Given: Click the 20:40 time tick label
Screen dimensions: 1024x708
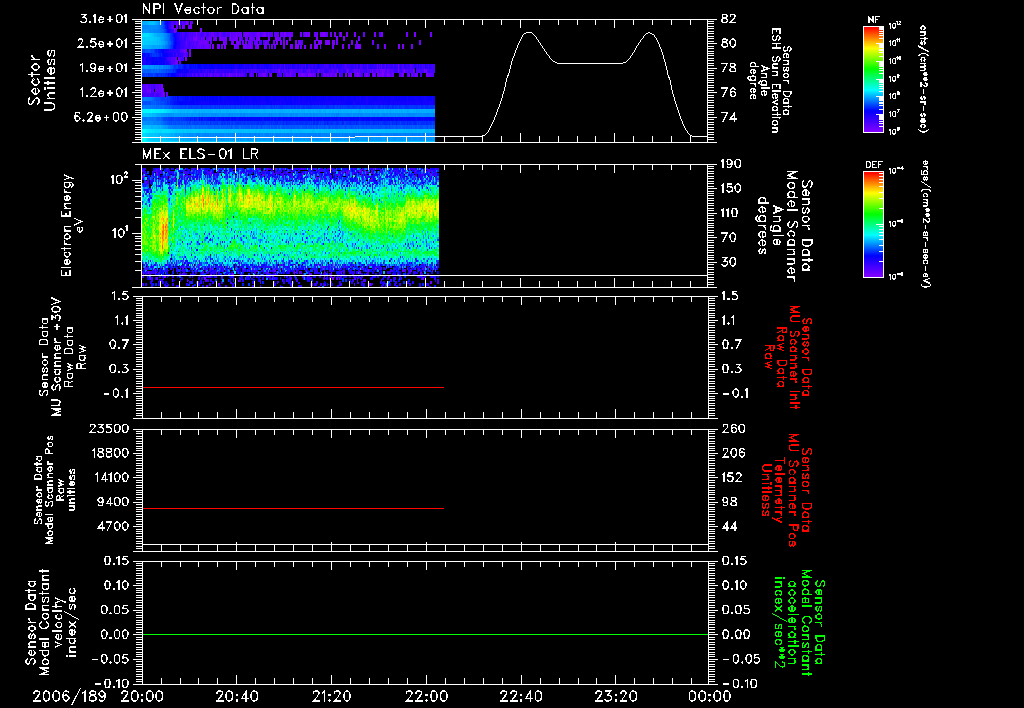Looking at the screenshot, I should [x=236, y=696].
